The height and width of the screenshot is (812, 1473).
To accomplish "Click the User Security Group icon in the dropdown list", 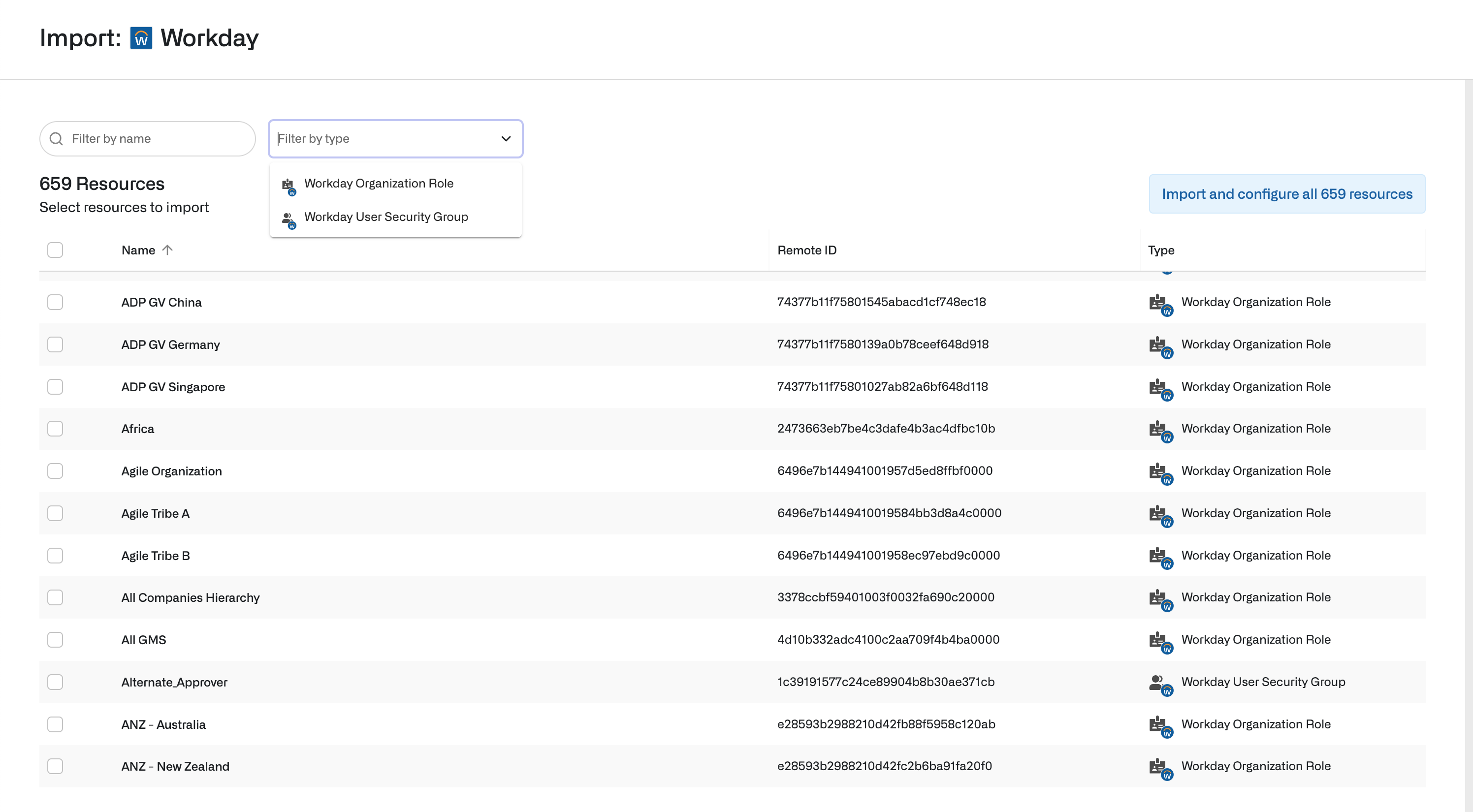I will (288, 219).
